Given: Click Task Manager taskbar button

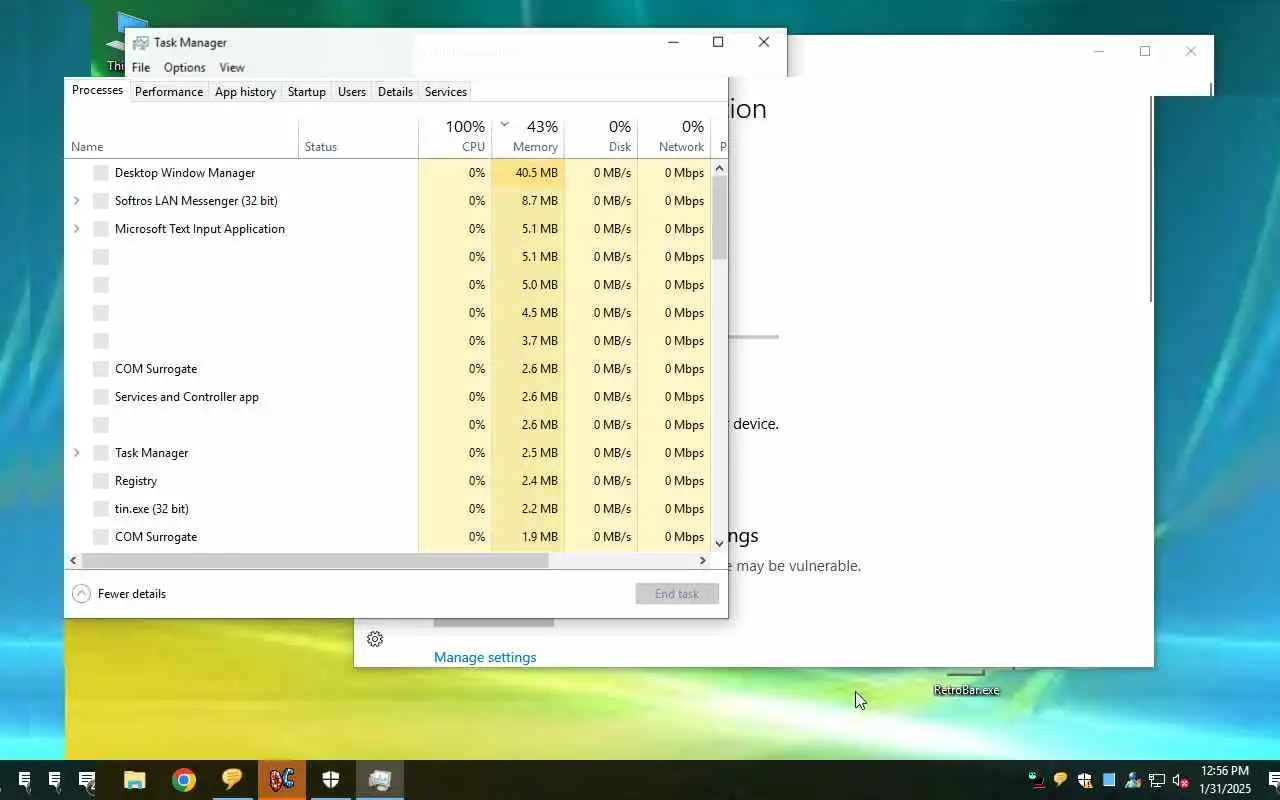Looking at the screenshot, I should (x=379, y=780).
